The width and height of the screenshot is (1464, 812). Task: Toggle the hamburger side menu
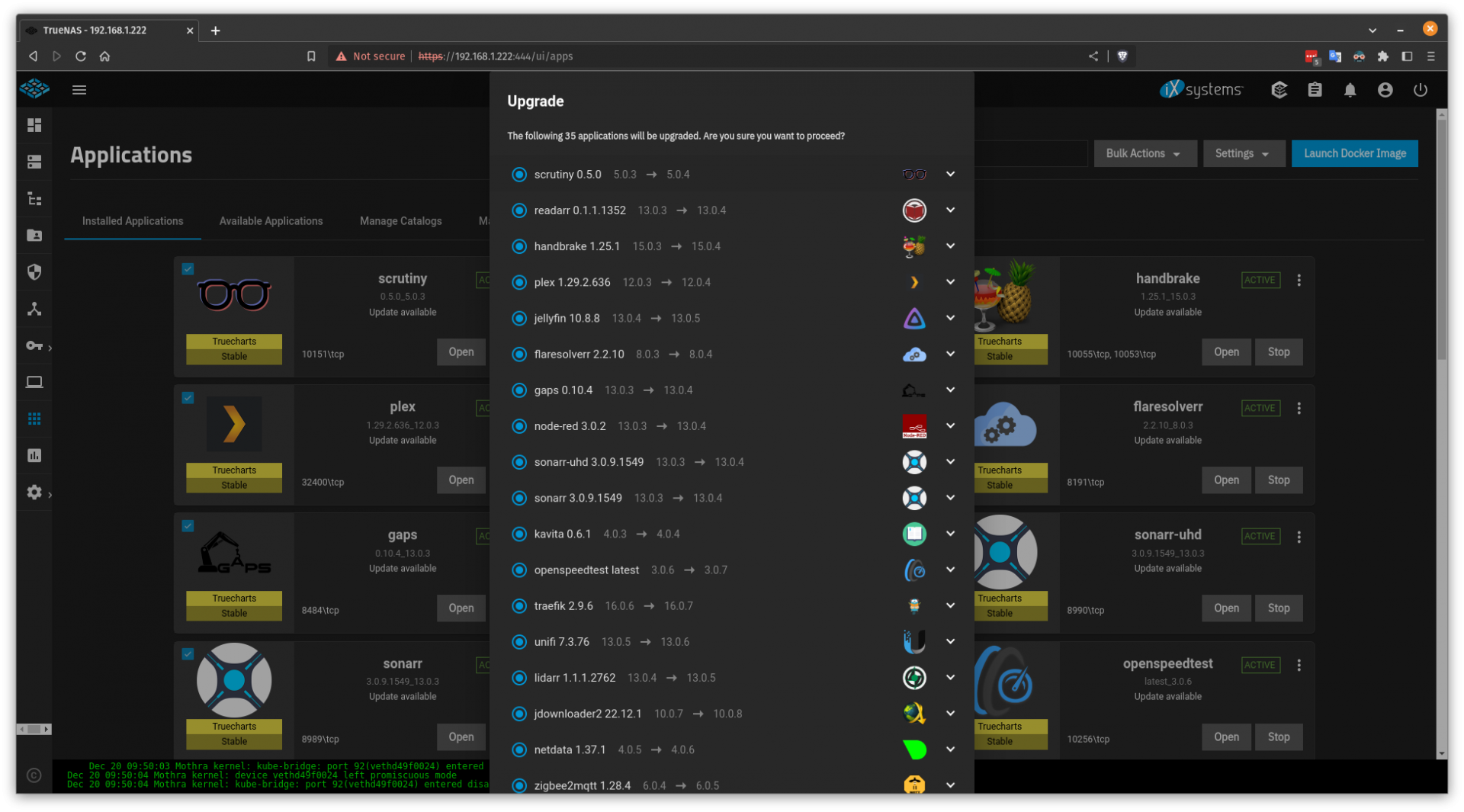click(79, 90)
